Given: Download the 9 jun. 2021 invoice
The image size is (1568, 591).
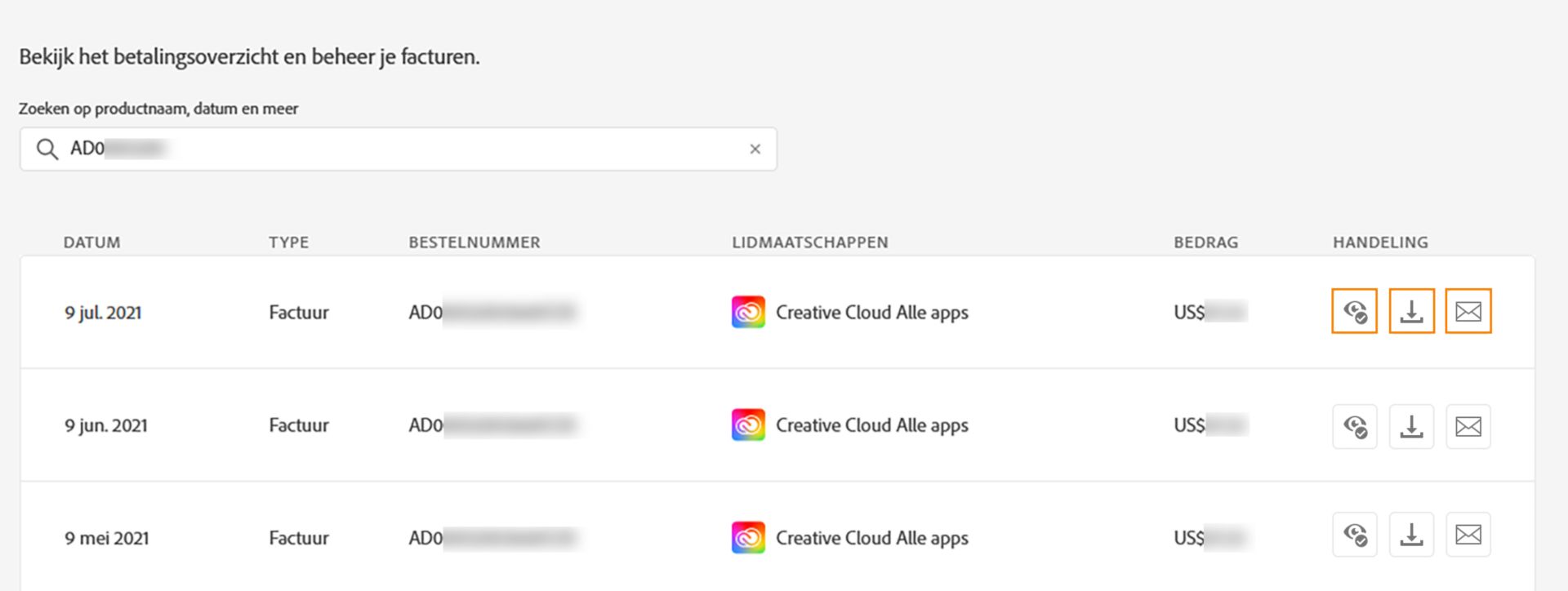Looking at the screenshot, I should point(1411,426).
